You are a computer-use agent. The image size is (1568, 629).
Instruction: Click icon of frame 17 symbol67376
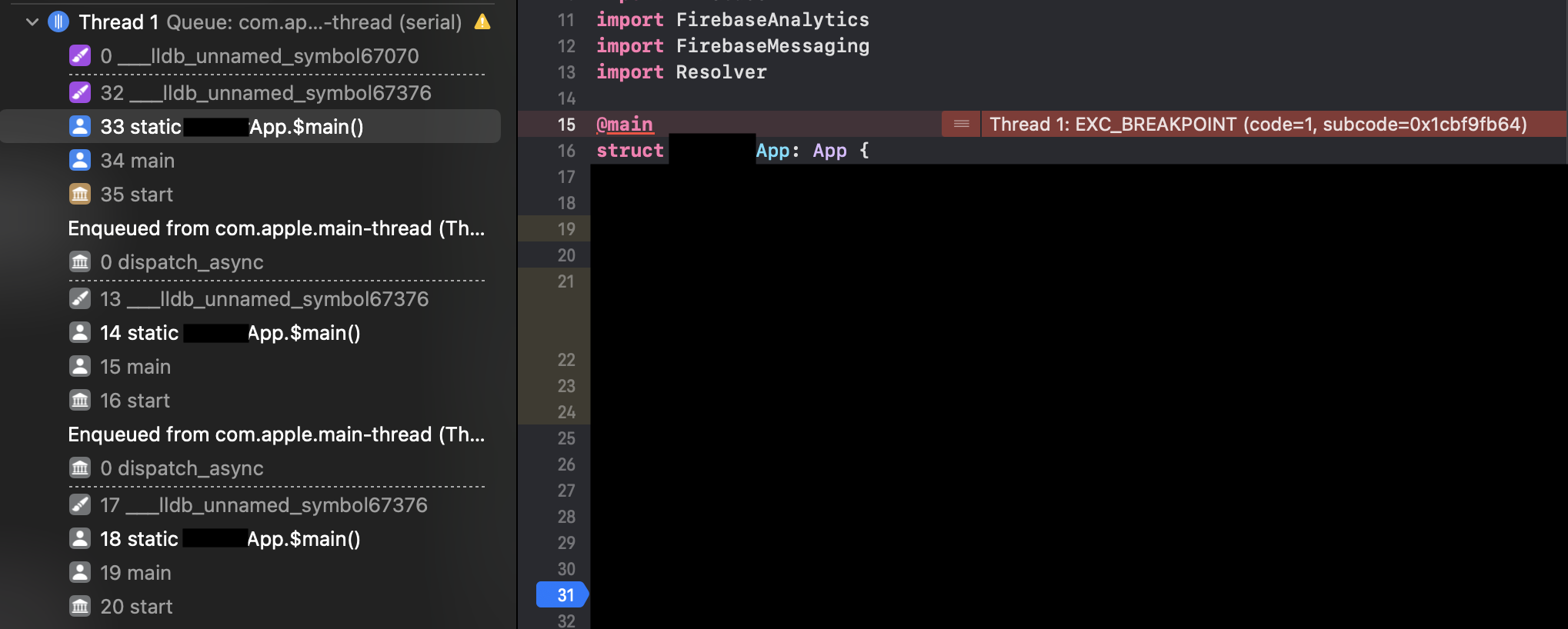pos(80,505)
